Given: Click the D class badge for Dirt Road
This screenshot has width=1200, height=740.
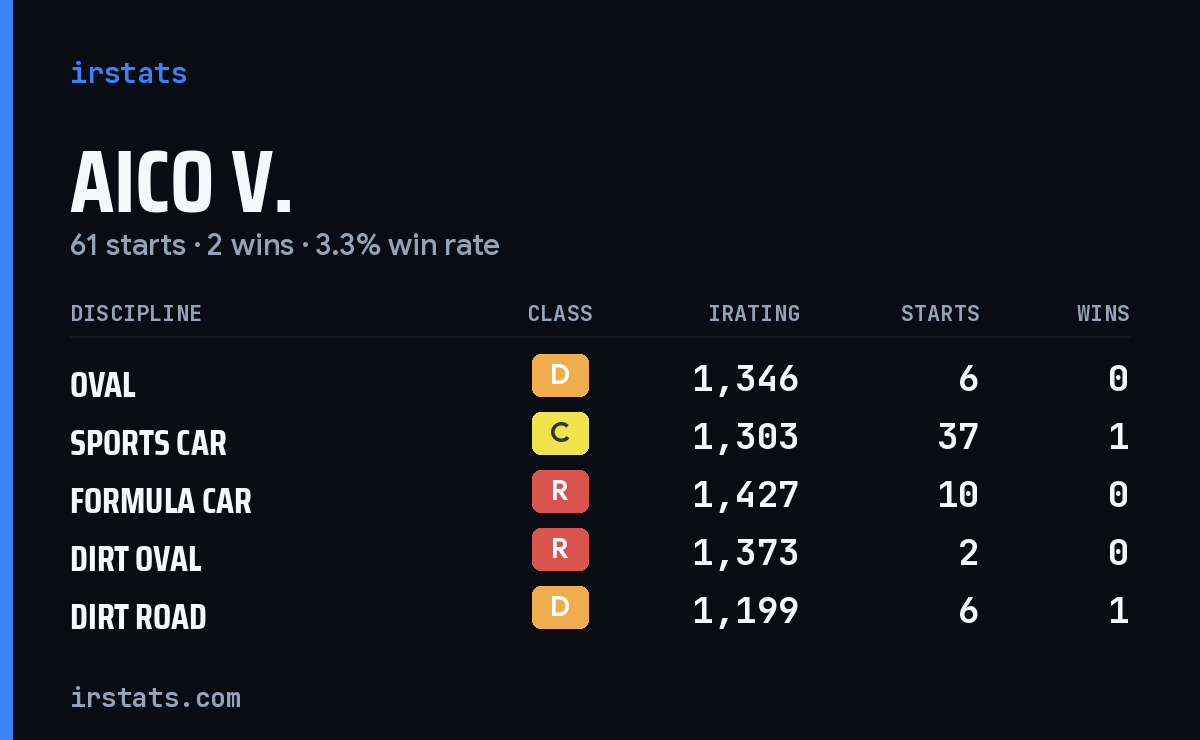Looking at the screenshot, I should pyautogui.click(x=560, y=608).
